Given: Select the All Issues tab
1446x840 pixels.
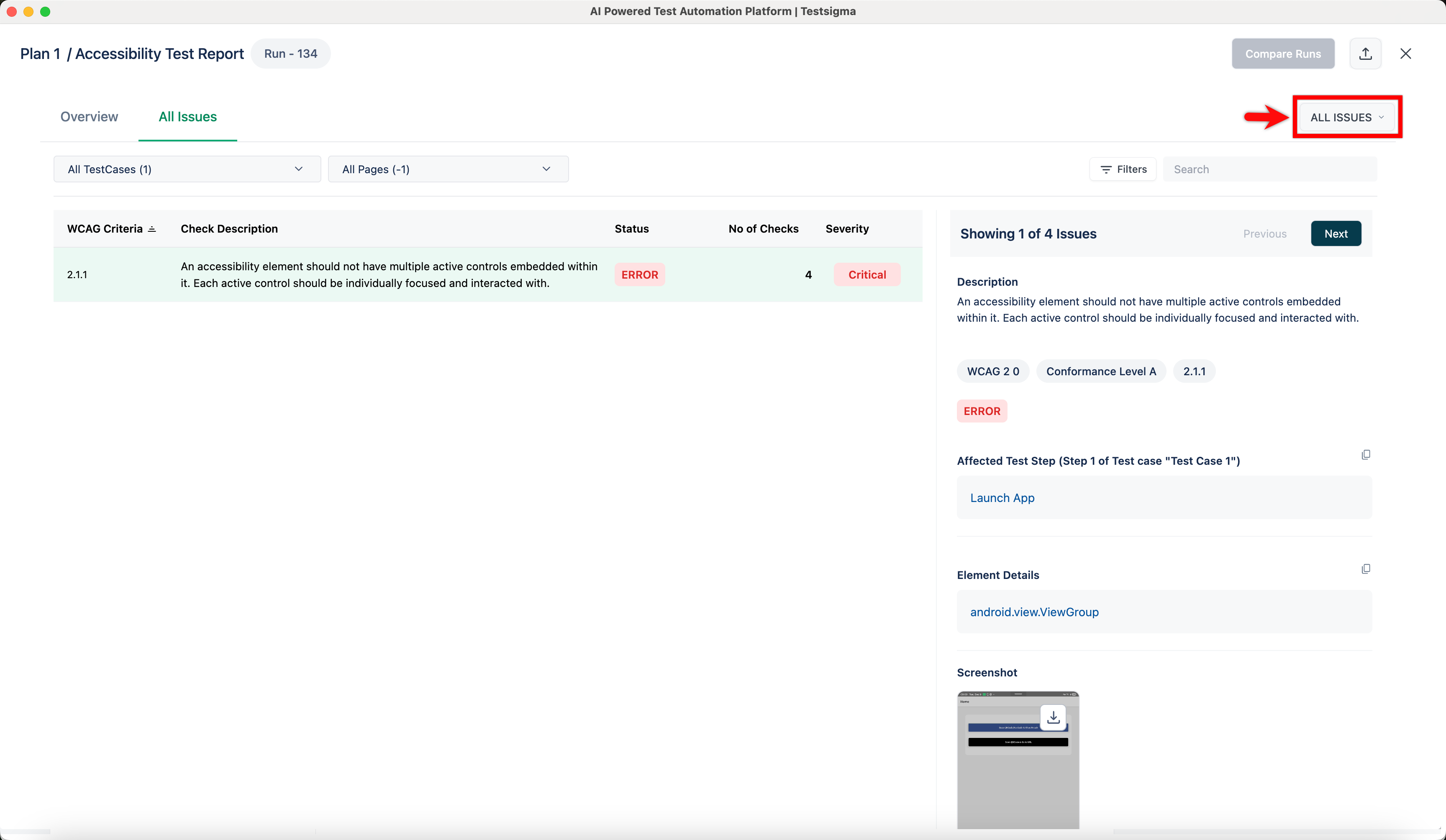Looking at the screenshot, I should click(x=187, y=116).
